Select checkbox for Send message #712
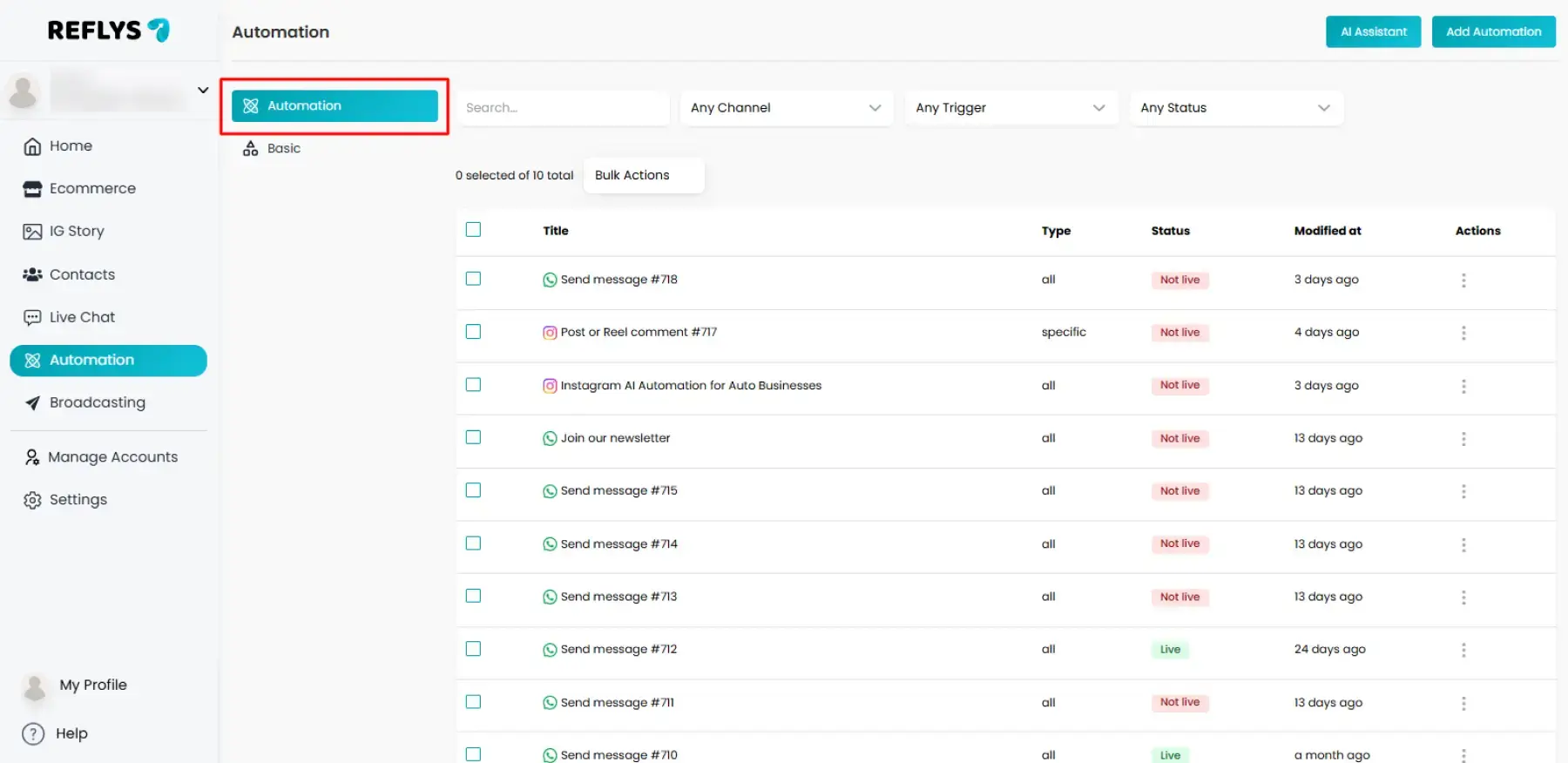1568x763 pixels. coord(473,649)
